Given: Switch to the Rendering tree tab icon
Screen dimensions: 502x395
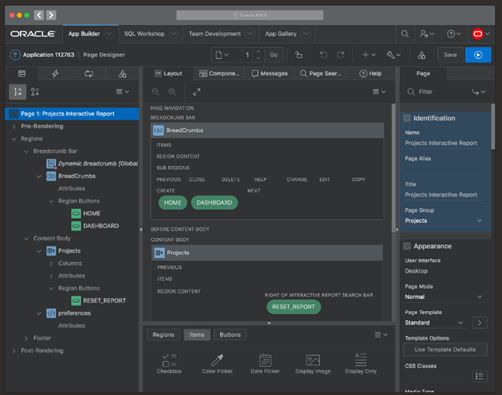Looking at the screenshot, I should (22, 74).
